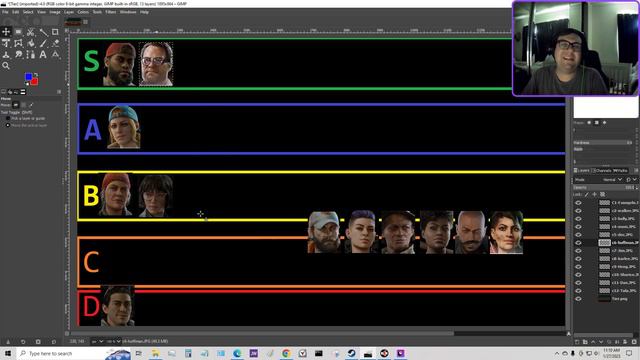Image resolution: width=640 pixels, height=360 pixels.
Task: Select the c7-Jim layer row
Action: [605, 251]
